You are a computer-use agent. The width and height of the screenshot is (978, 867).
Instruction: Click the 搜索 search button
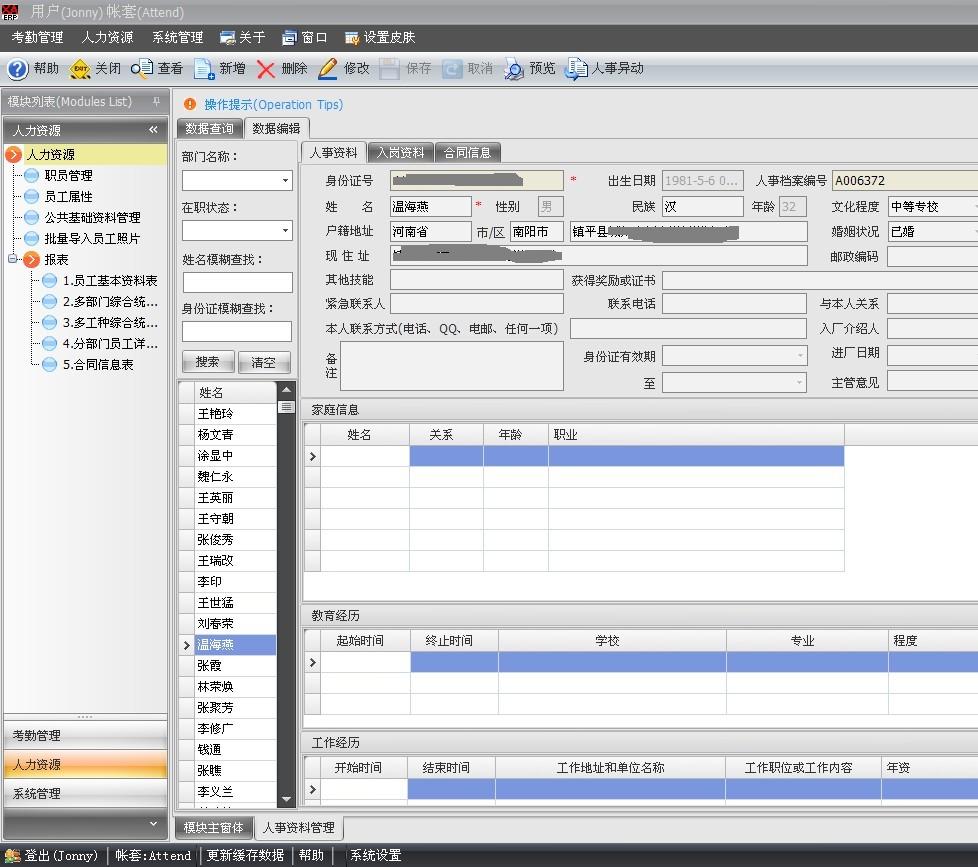point(208,362)
